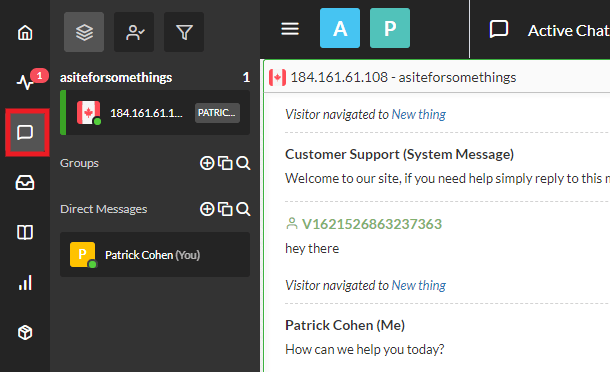
Task: Open the Knowledge Base book icon
Action: click(x=25, y=232)
